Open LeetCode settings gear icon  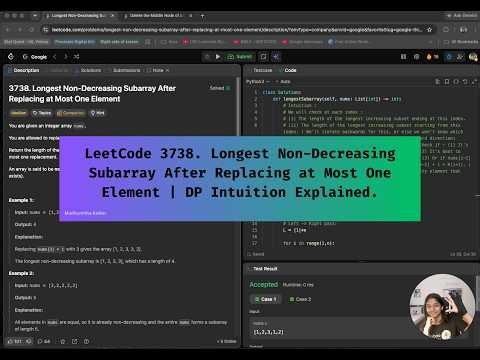pyautogui.click(x=417, y=57)
